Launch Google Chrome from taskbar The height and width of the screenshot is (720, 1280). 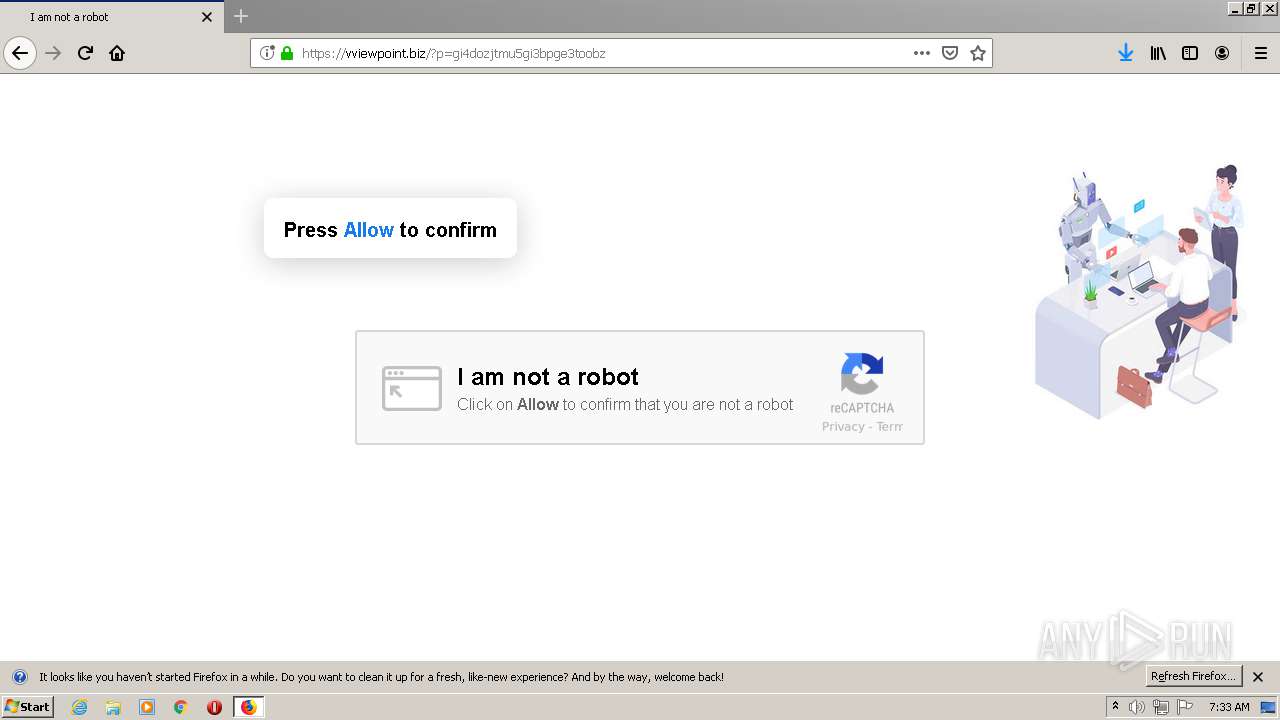(181, 707)
